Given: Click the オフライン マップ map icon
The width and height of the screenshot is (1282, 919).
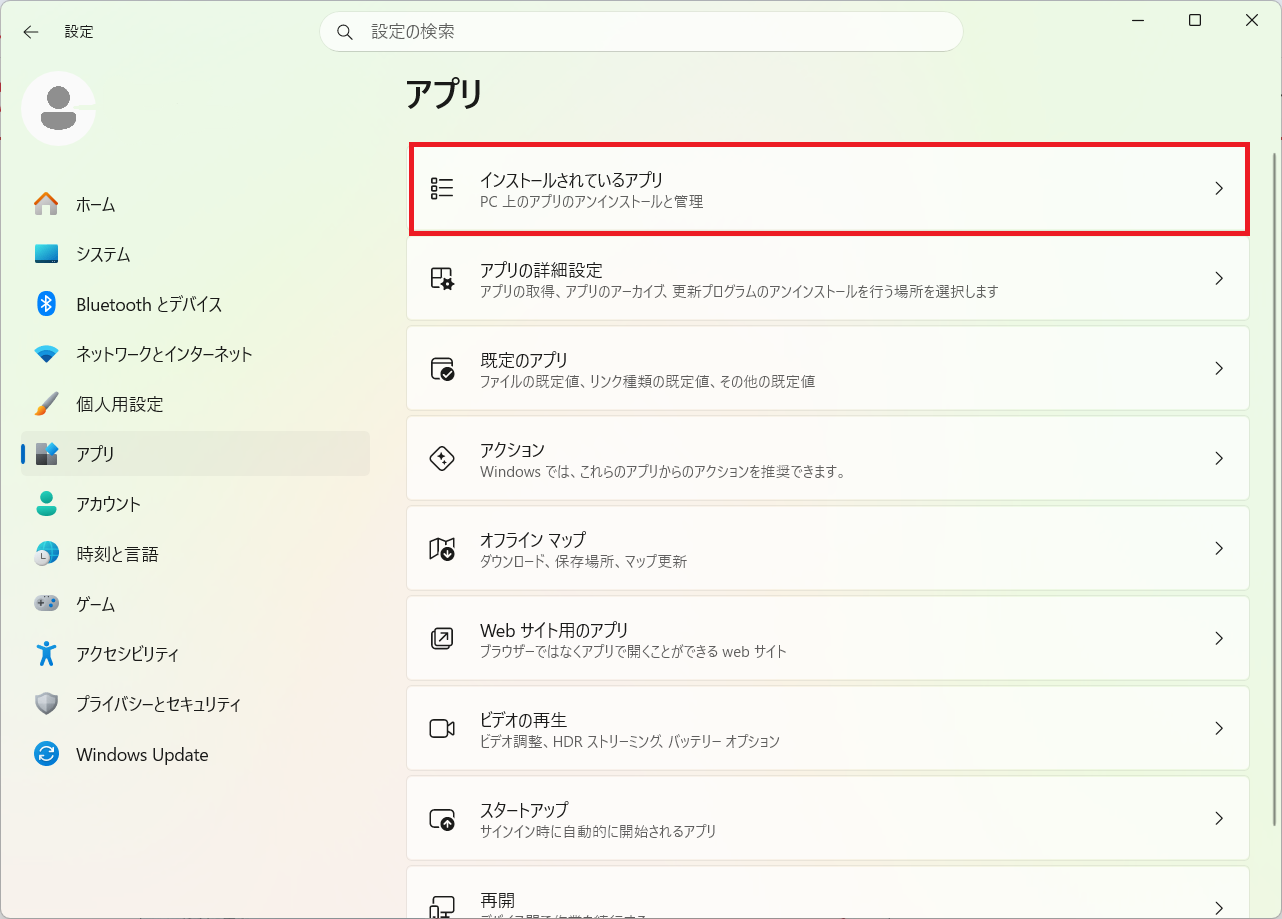Looking at the screenshot, I should (x=442, y=548).
